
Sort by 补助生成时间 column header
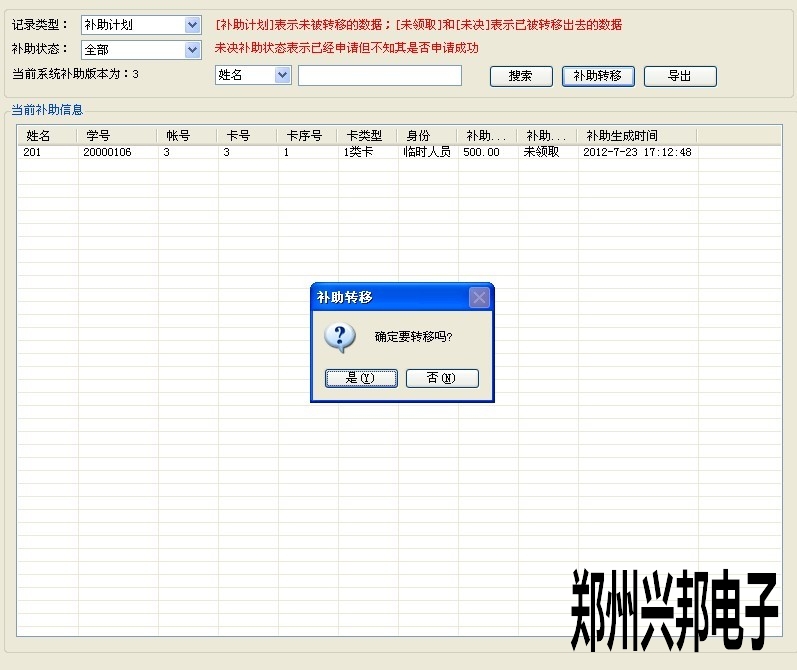(x=638, y=136)
